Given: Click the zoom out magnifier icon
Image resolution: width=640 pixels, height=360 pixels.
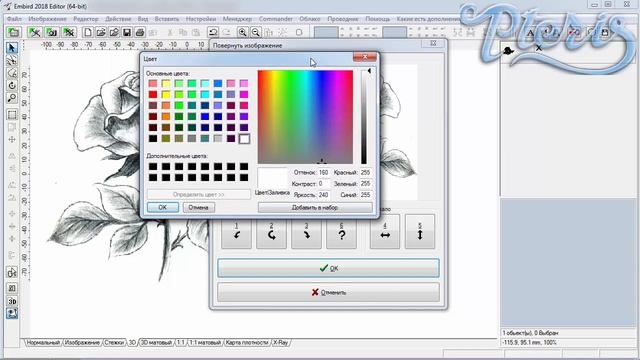Looking at the screenshot, I should pyautogui.click(x=256, y=32).
